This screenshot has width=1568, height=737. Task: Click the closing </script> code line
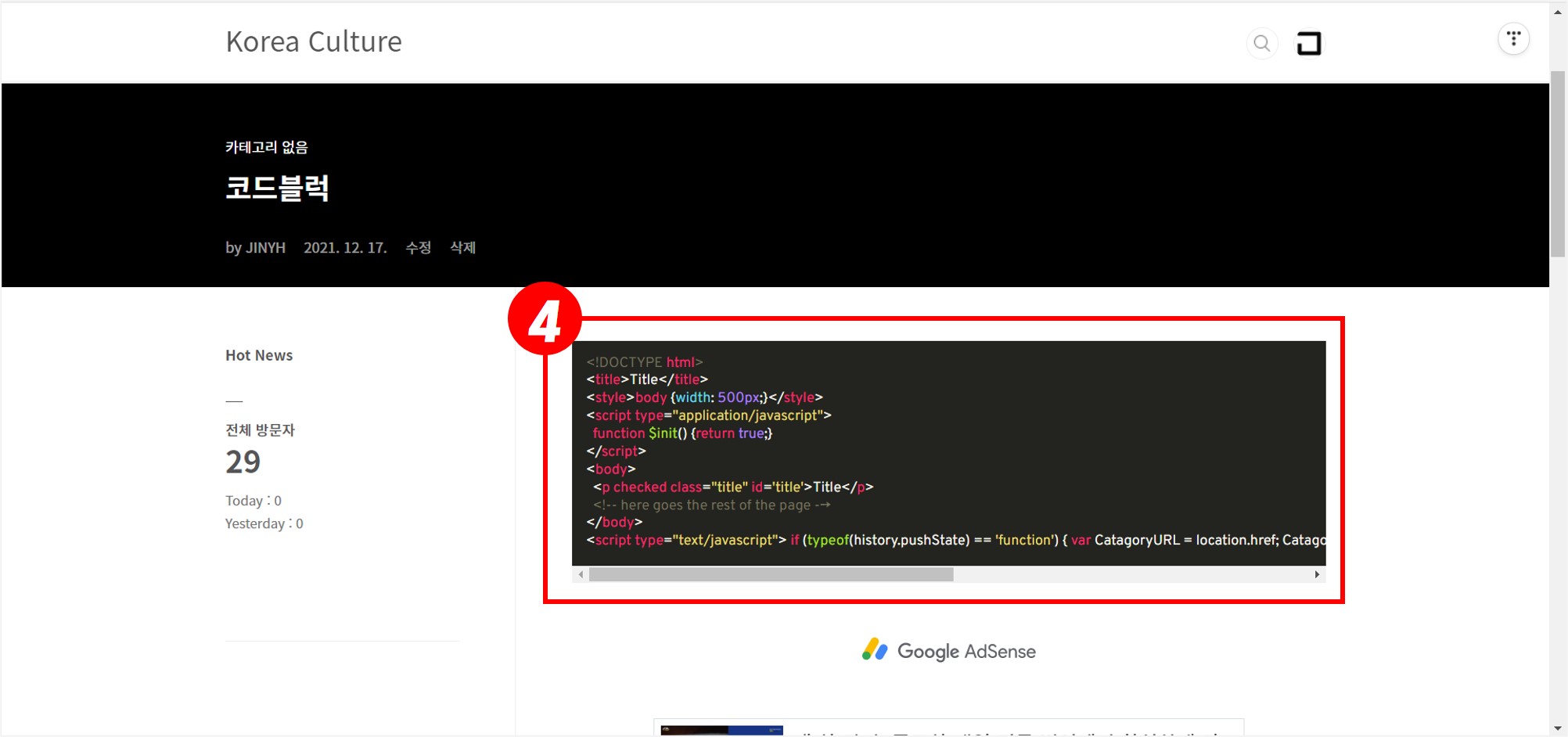pos(616,451)
